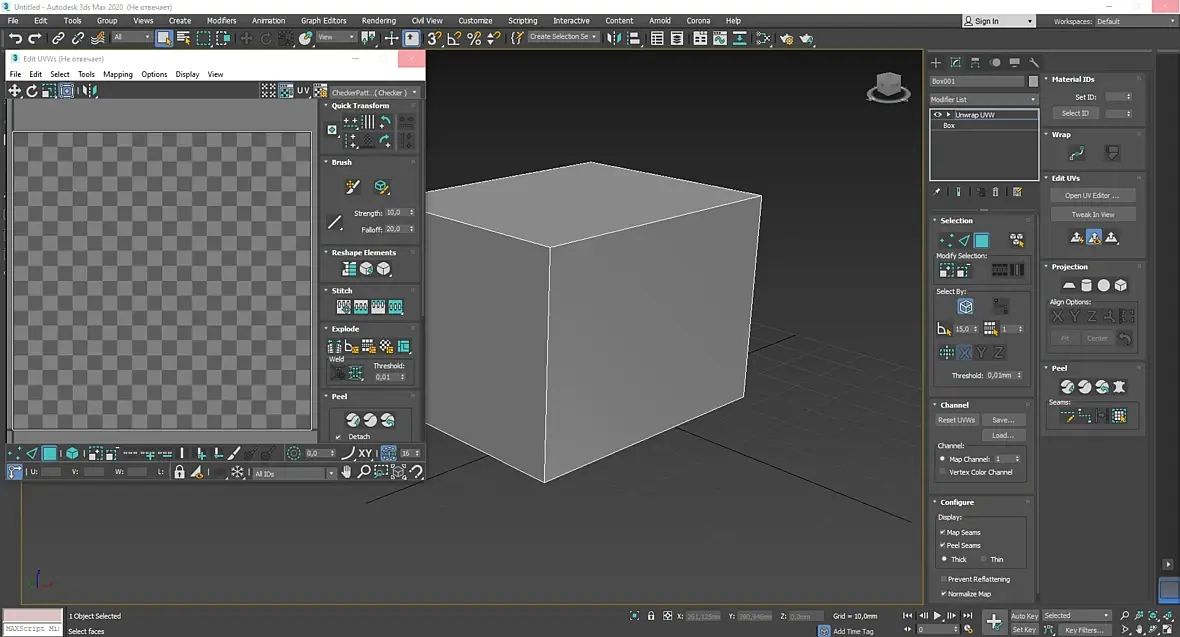Enable Prevent Reflattening checkbox
The image size is (1180, 637).
[942, 579]
